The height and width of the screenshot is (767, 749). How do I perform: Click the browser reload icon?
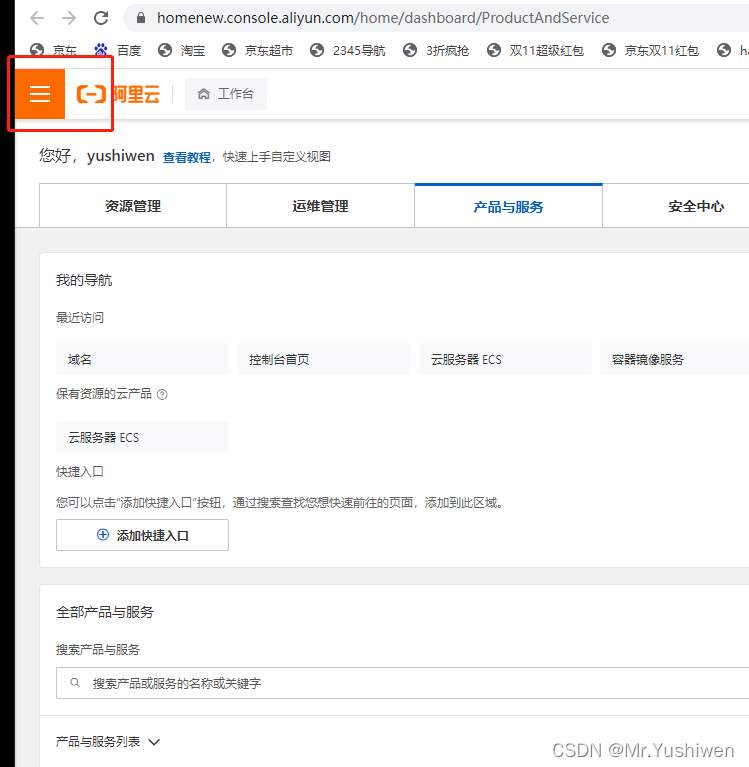coord(101,18)
